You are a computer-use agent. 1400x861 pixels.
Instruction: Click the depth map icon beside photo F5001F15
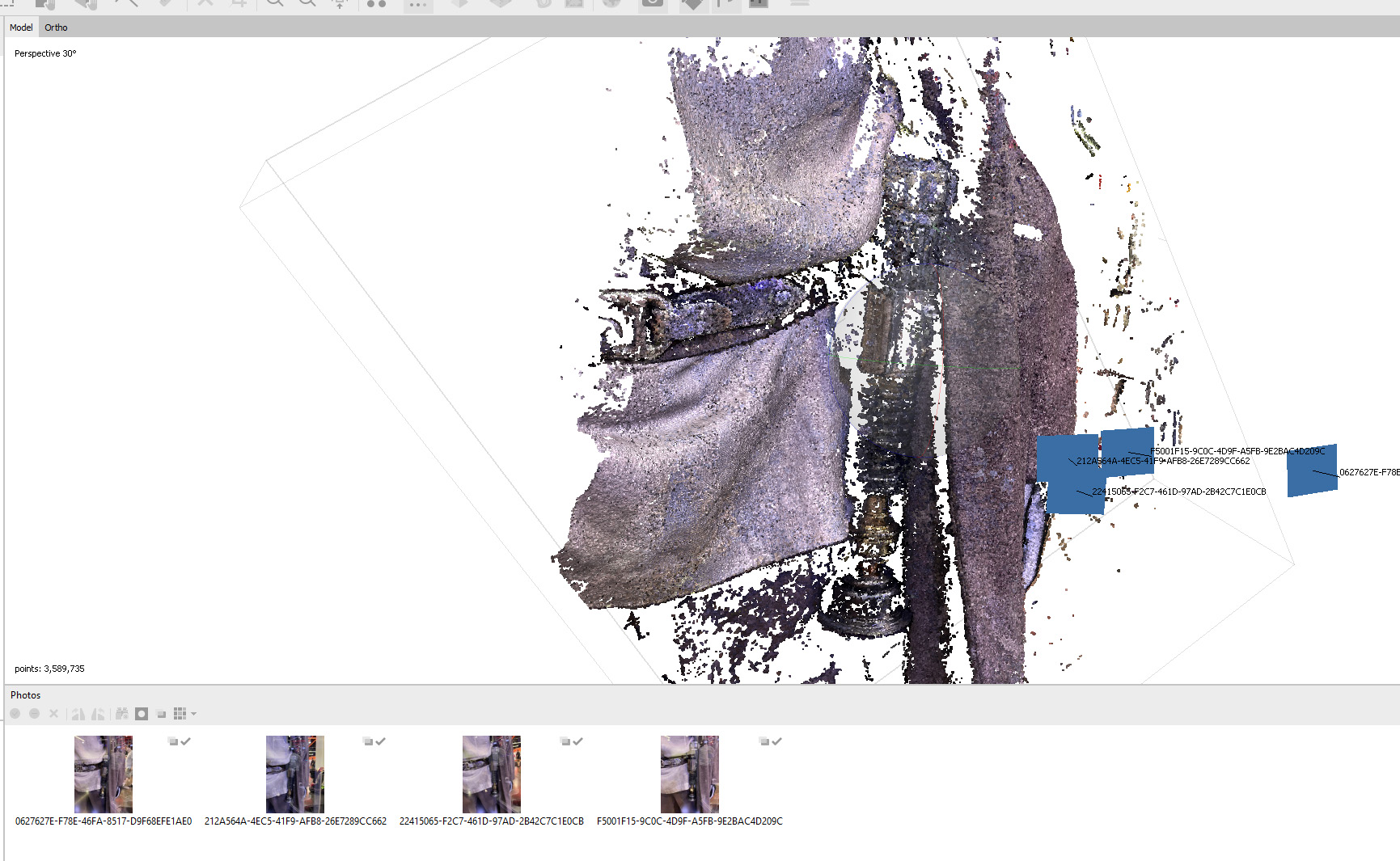(x=763, y=741)
